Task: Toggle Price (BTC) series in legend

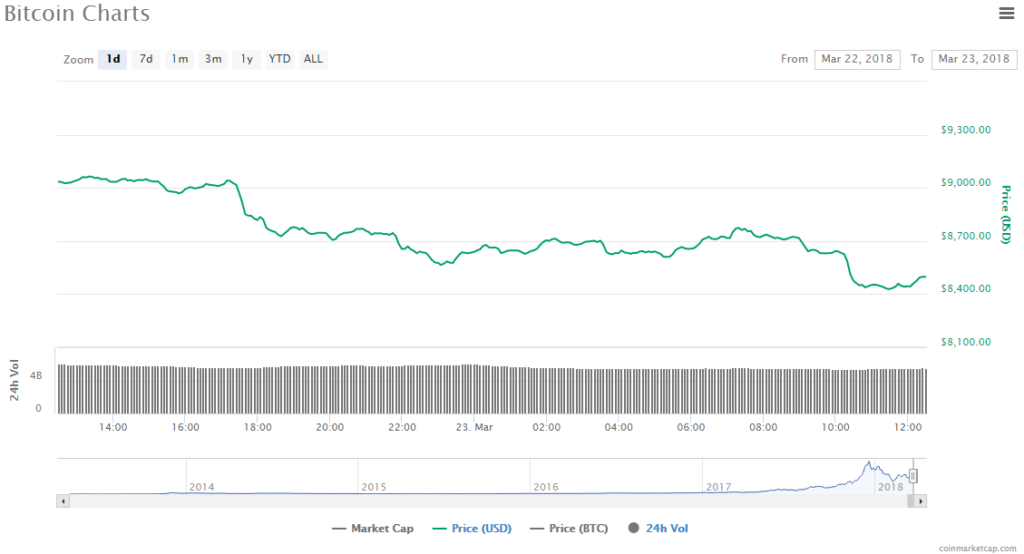Action: point(570,528)
